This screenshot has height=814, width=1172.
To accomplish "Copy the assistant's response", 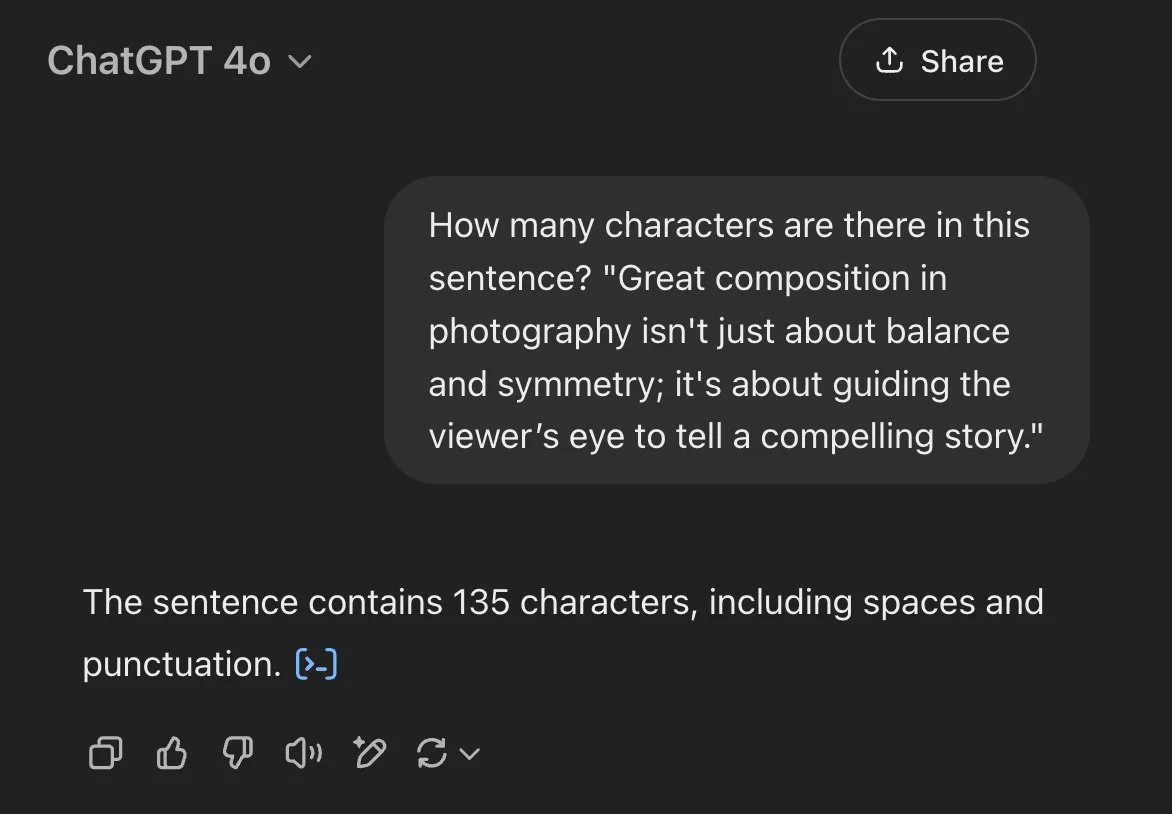I will click(105, 753).
